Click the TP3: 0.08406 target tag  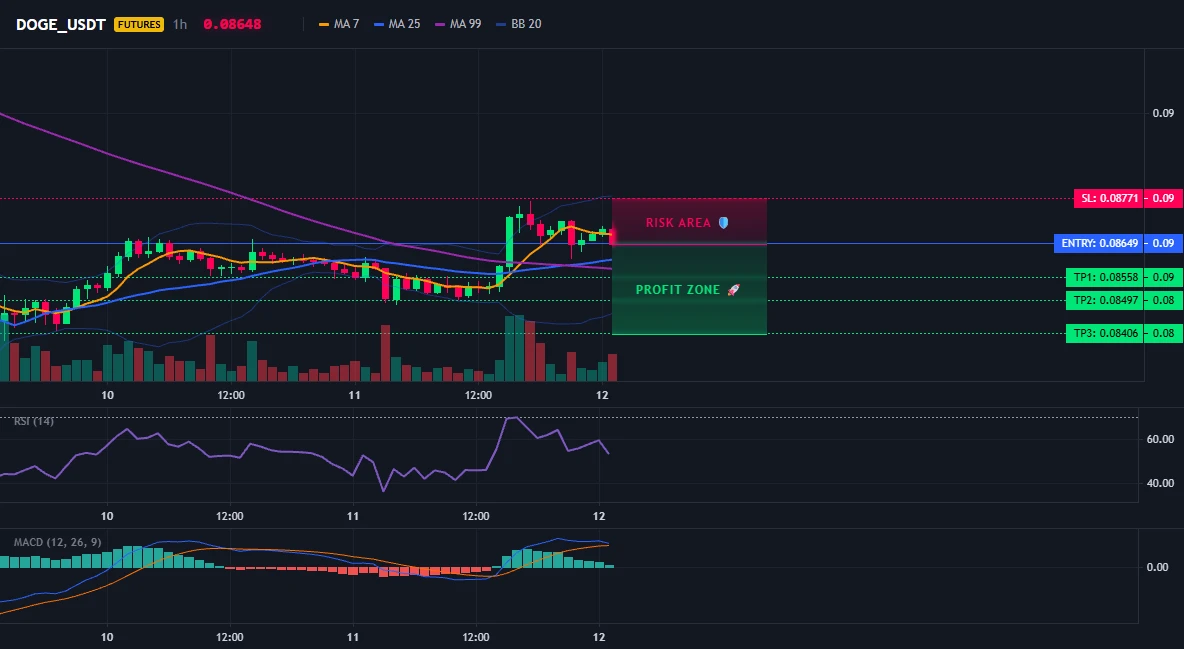tap(1105, 333)
